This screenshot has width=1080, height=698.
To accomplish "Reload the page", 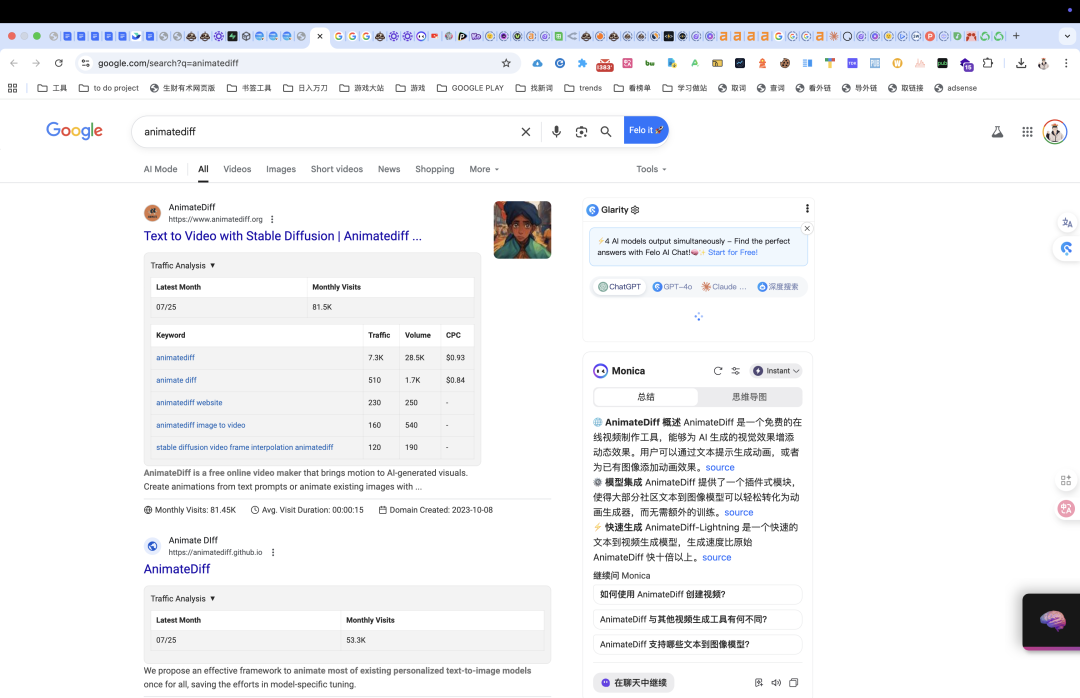I will [59, 63].
